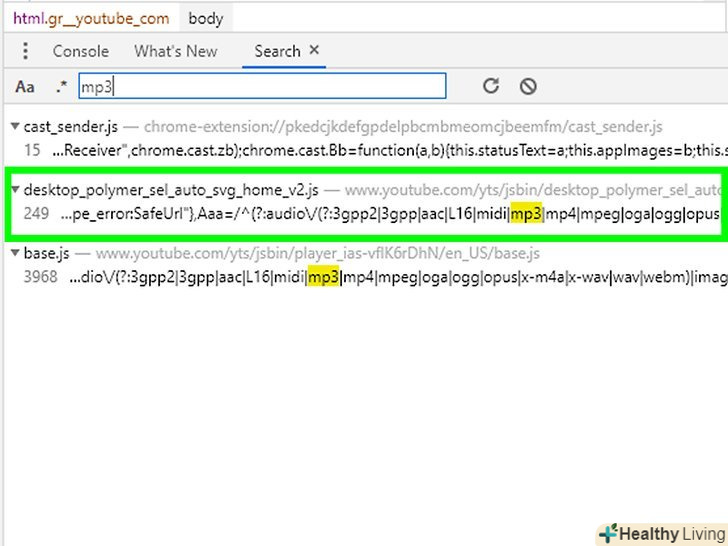Switch to the Console tab
Viewport: 728px width, 546px height.
pyautogui.click(x=81, y=51)
